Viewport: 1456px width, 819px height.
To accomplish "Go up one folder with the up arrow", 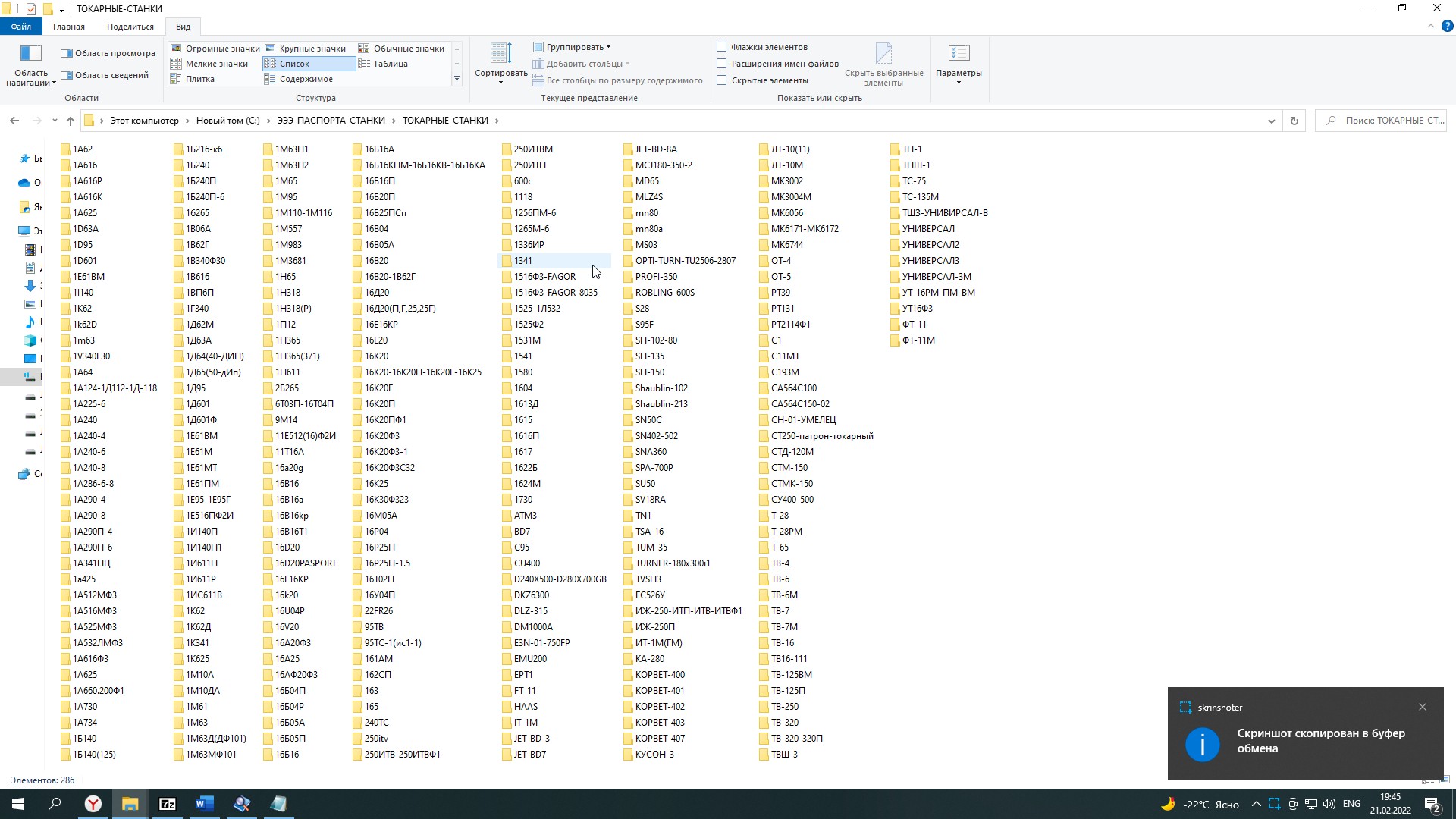I will tap(71, 121).
